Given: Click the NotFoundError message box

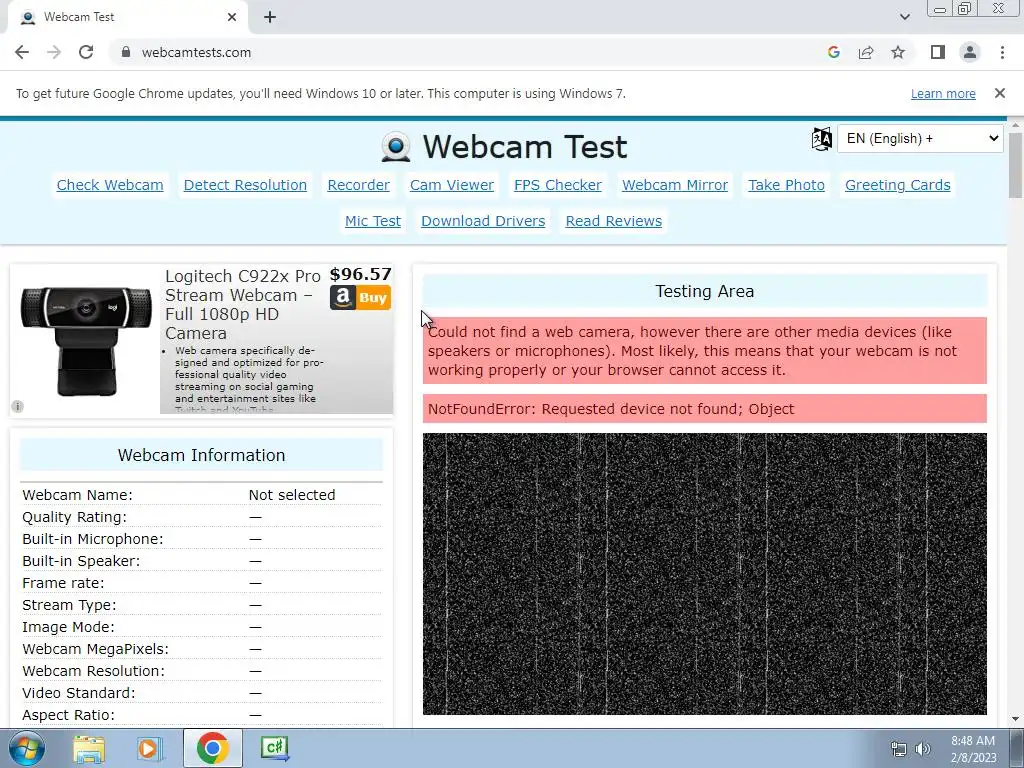Looking at the screenshot, I should tap(705, 409).
